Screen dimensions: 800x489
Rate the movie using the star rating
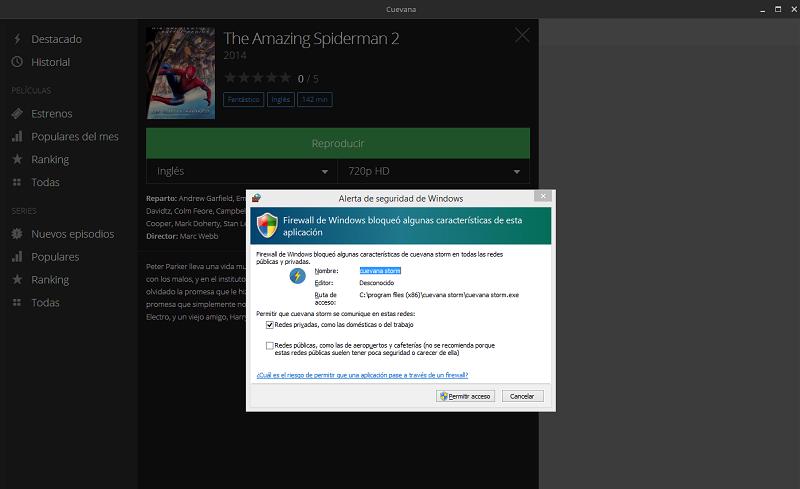coord(257,78)
